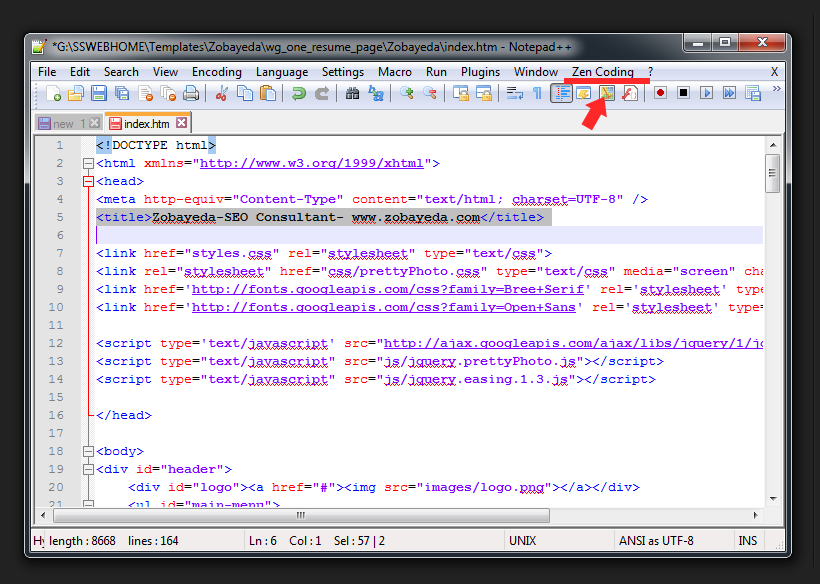Open the Document Map toolbar icon
The width and height of the screenshot is (820, 584).
click(607, 94)
